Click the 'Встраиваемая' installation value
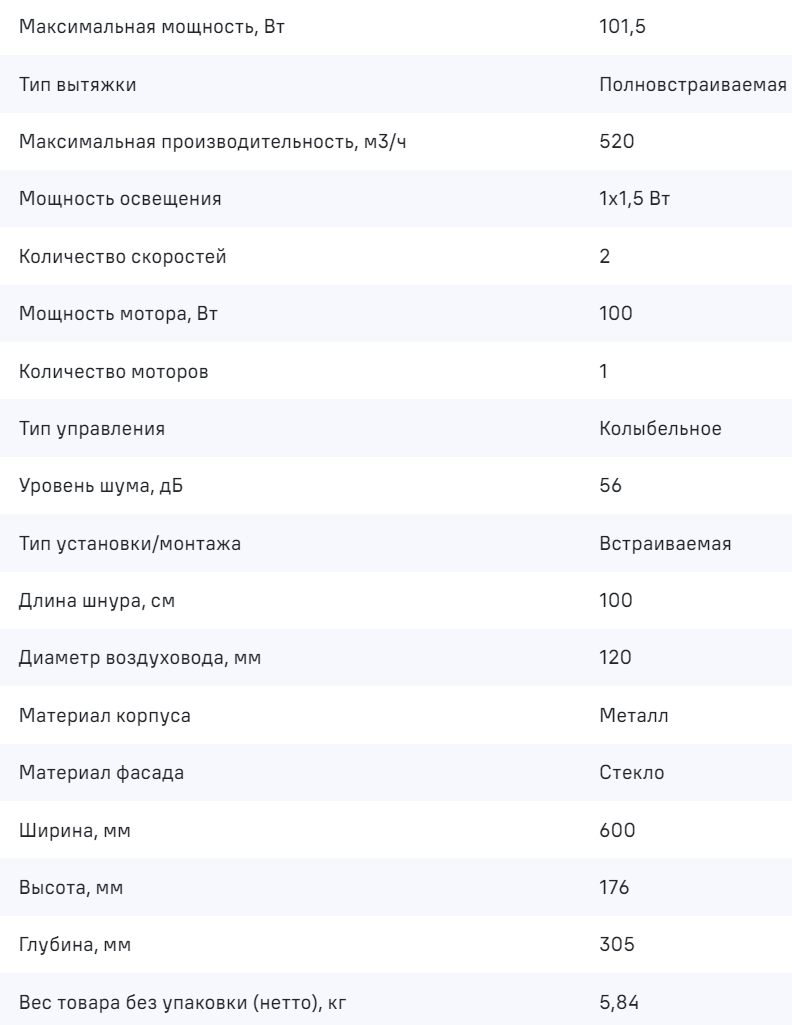The width and height of the screenshot is (792, 1025). (x=666, y=543)
